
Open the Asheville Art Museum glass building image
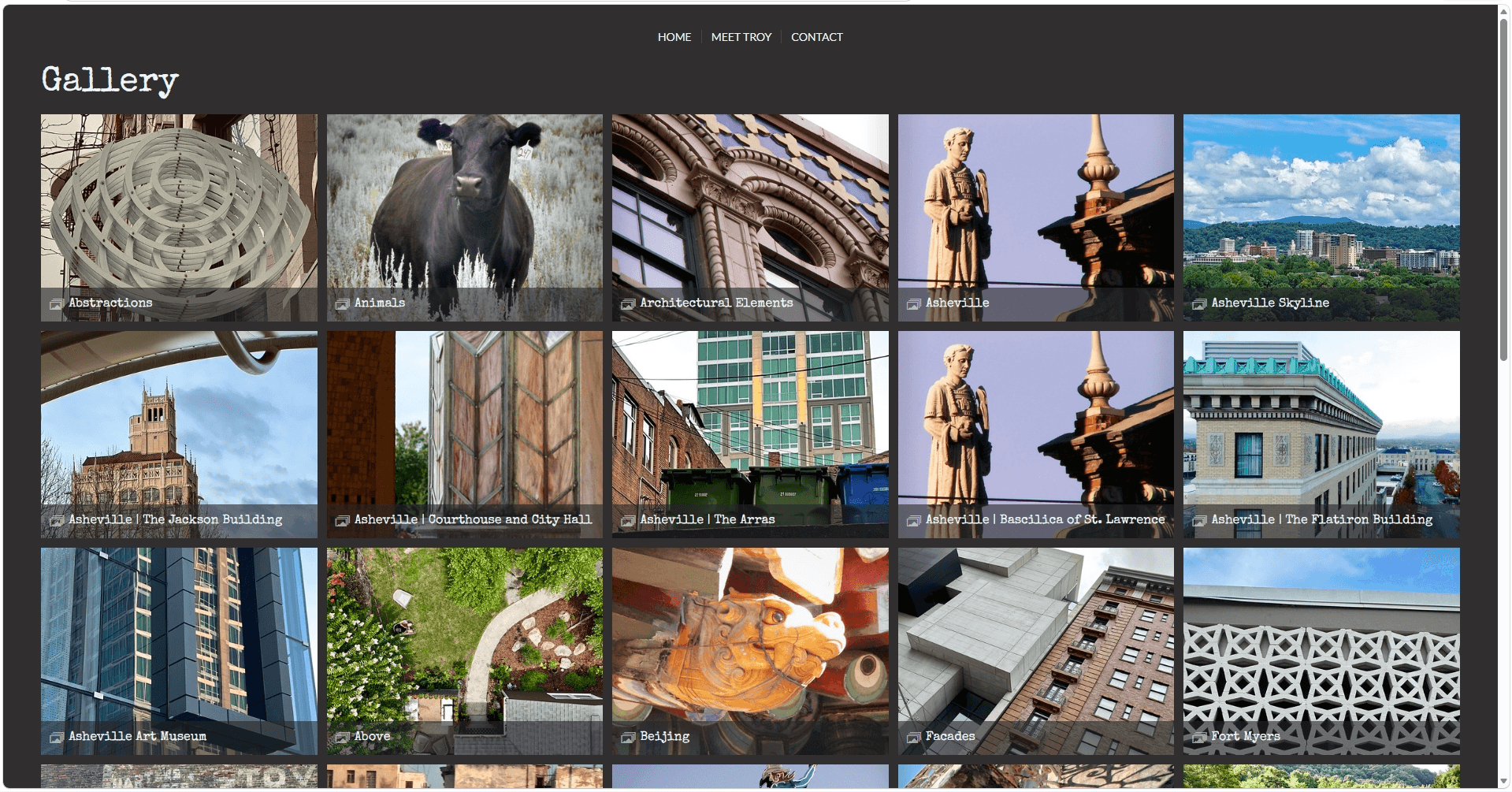(x=179, y=651)
